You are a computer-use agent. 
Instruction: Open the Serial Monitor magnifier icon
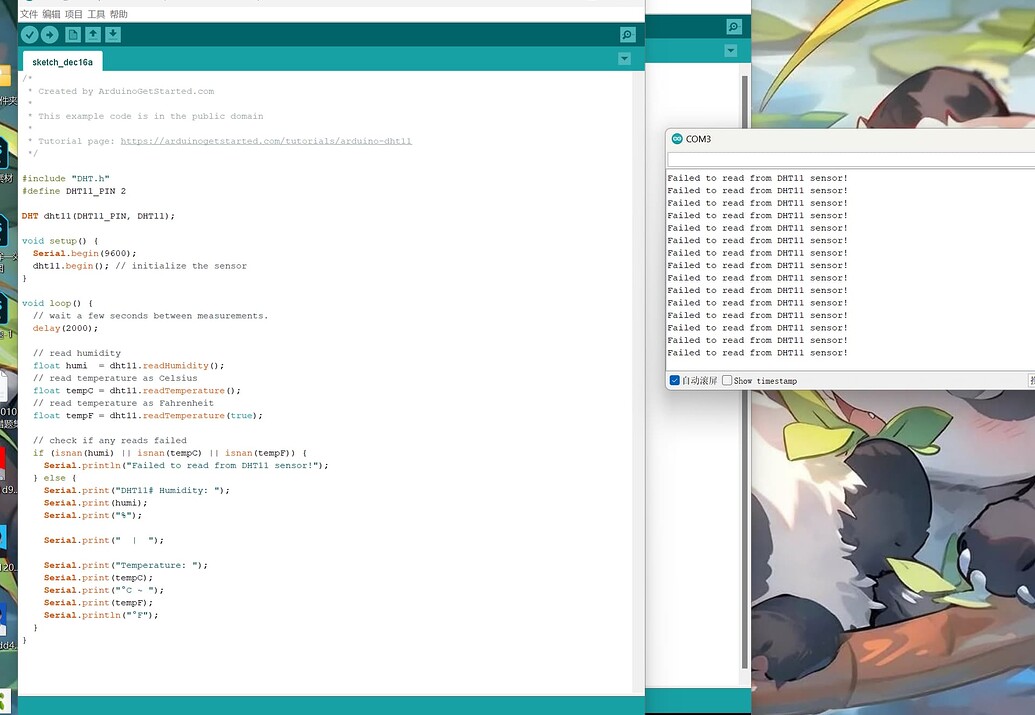point(628,34)
